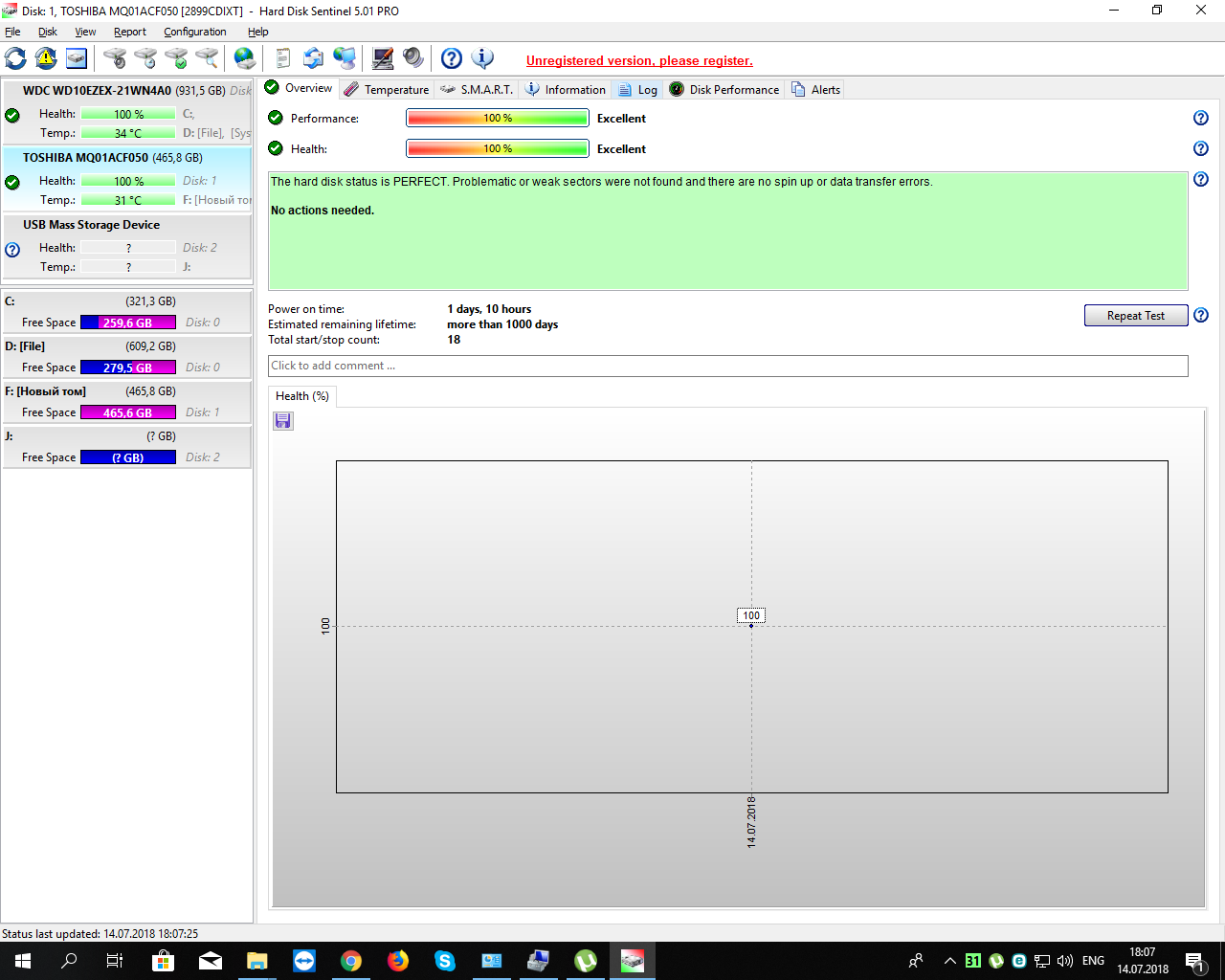The height and width of the screenshot is (980, 1225).
Task: Switch to the Disk Performance tab
Action: [x=724, y=89]
